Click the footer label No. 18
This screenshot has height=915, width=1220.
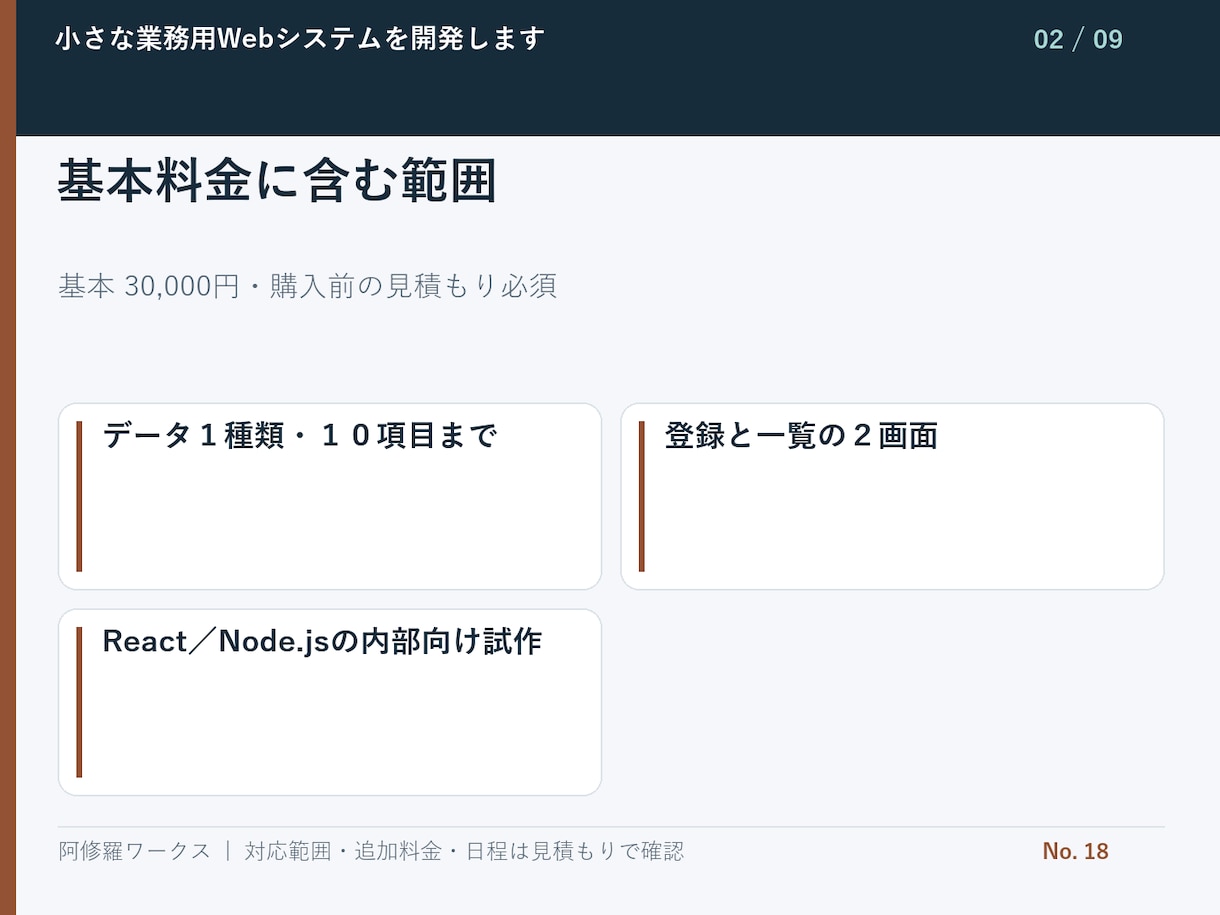(1075, 851)
